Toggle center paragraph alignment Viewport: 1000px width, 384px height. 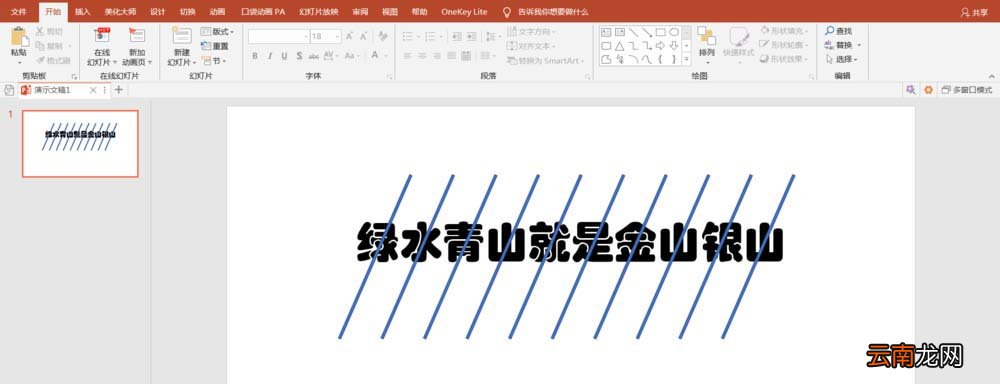pyautogui.click(x=422, y=56)
